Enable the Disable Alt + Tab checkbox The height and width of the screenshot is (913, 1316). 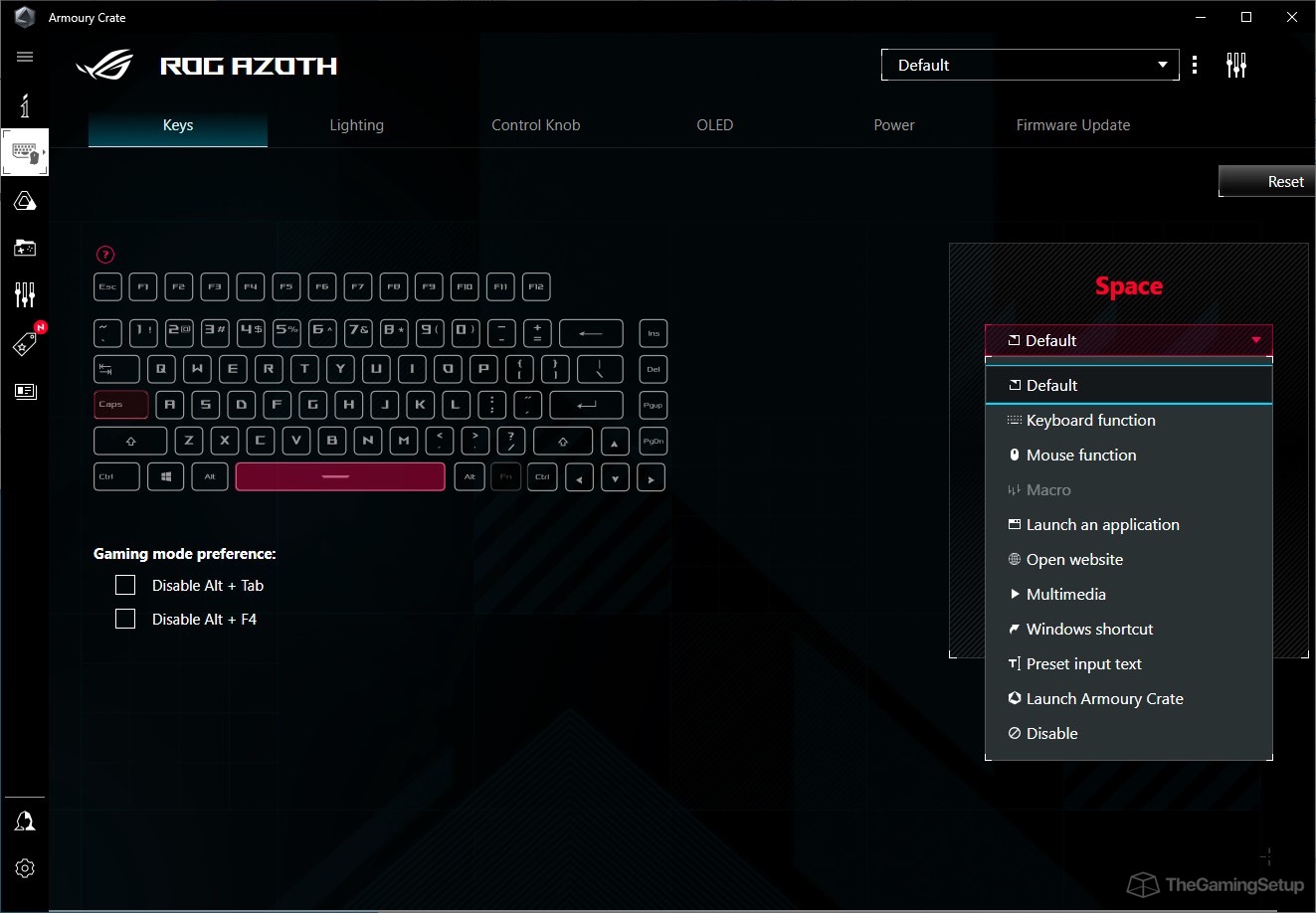[x=125, y=585]
